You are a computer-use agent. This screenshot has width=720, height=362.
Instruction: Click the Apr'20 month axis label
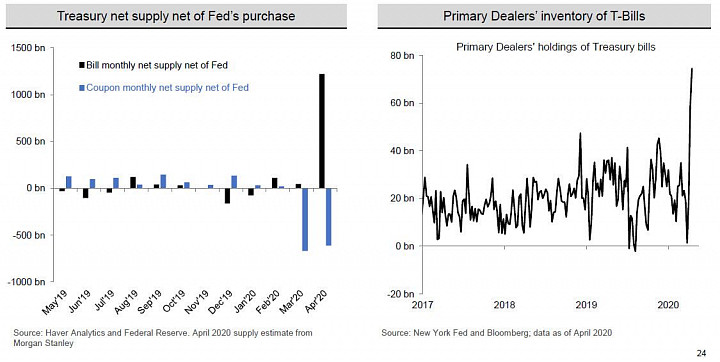click(315, 302)
